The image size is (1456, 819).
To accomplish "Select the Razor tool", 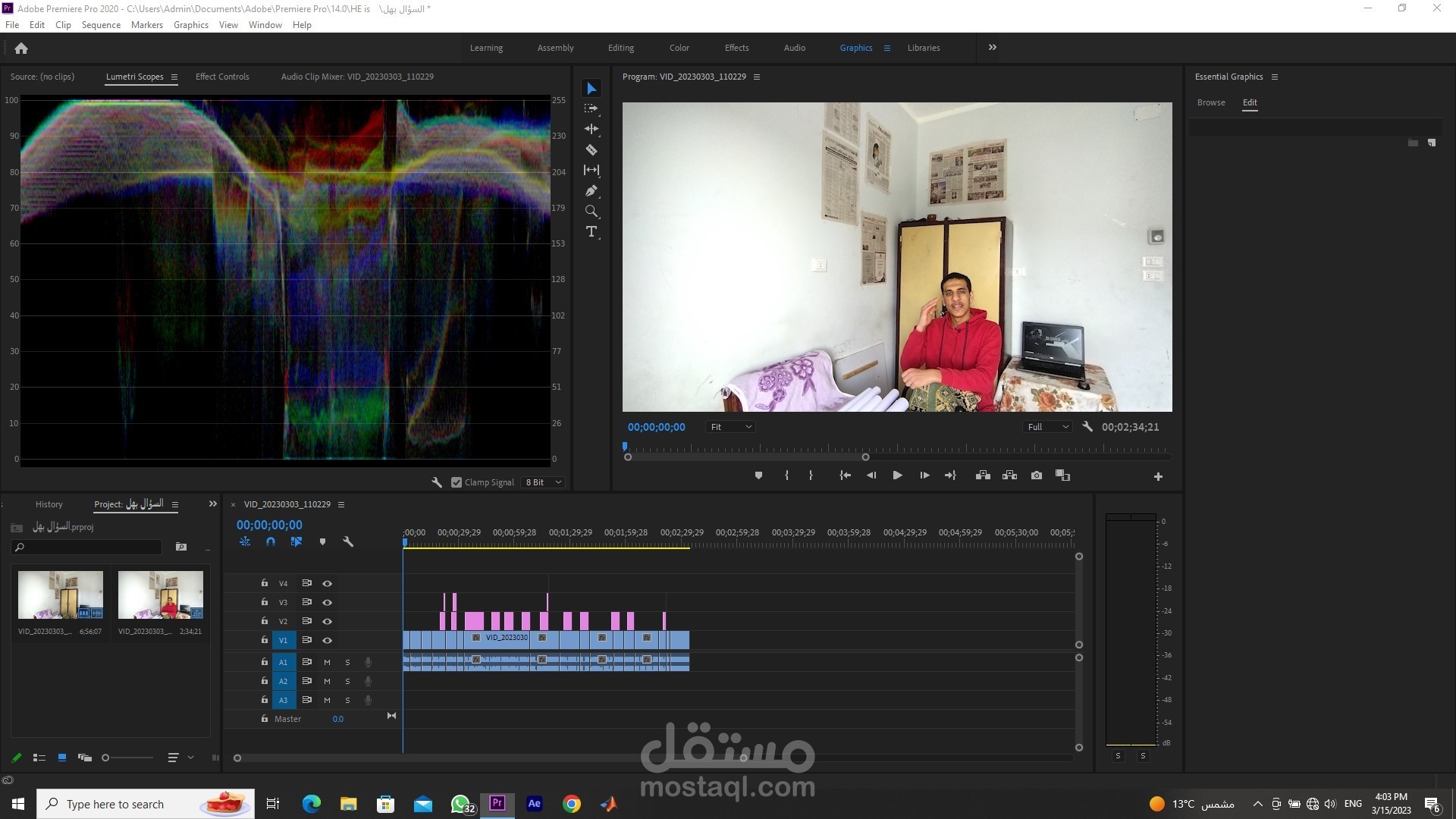I will click(x=591, y=149).
